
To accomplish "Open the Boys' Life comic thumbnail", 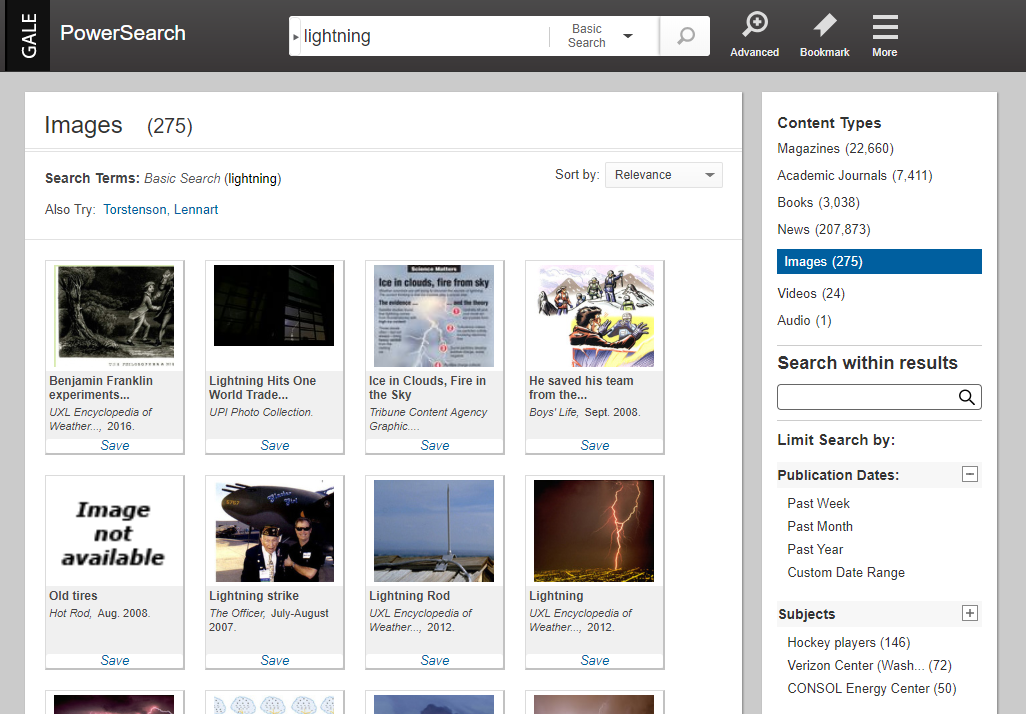I will [x=594, y=315].
